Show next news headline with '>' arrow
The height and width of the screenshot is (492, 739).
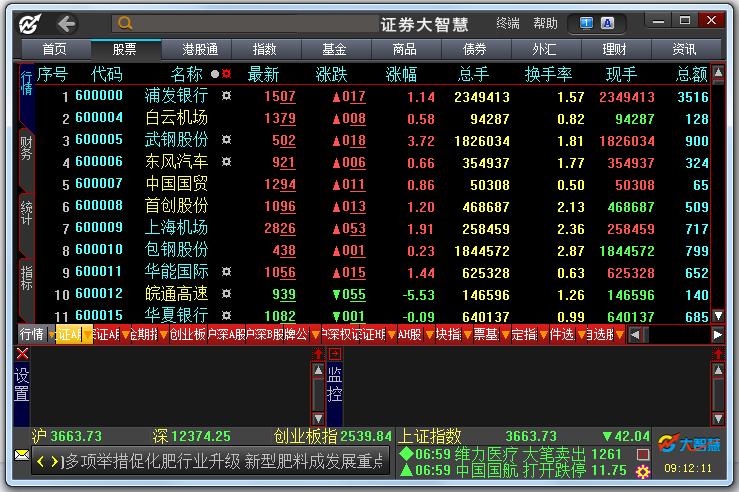55,461
